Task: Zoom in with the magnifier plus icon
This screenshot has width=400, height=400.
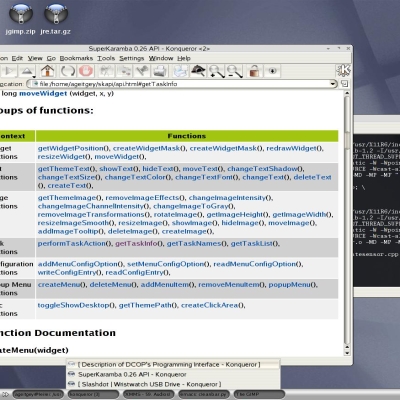Action: click(216, 71)
